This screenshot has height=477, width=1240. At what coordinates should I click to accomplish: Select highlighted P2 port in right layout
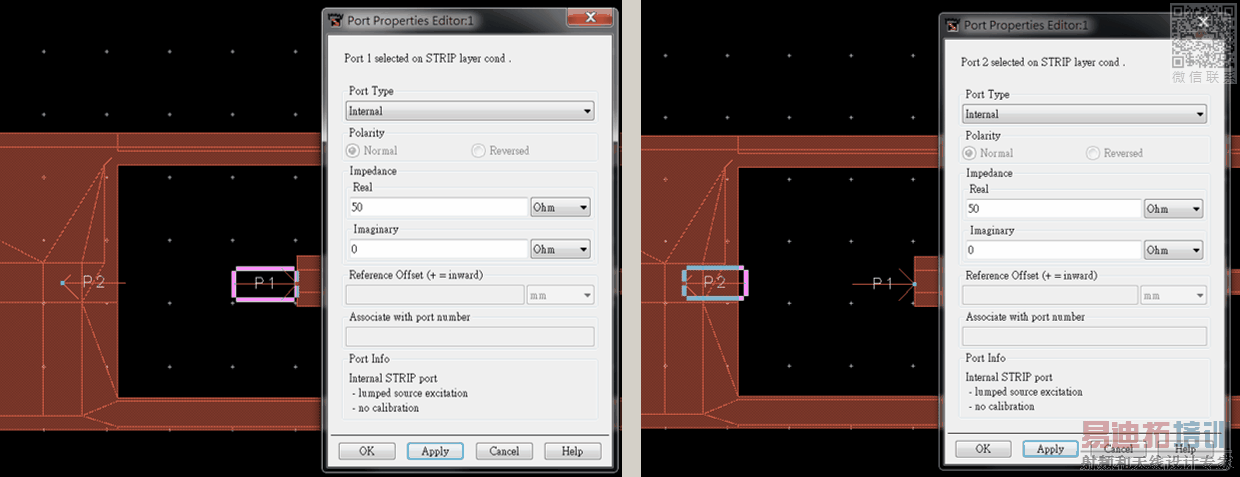pos(714,283)
